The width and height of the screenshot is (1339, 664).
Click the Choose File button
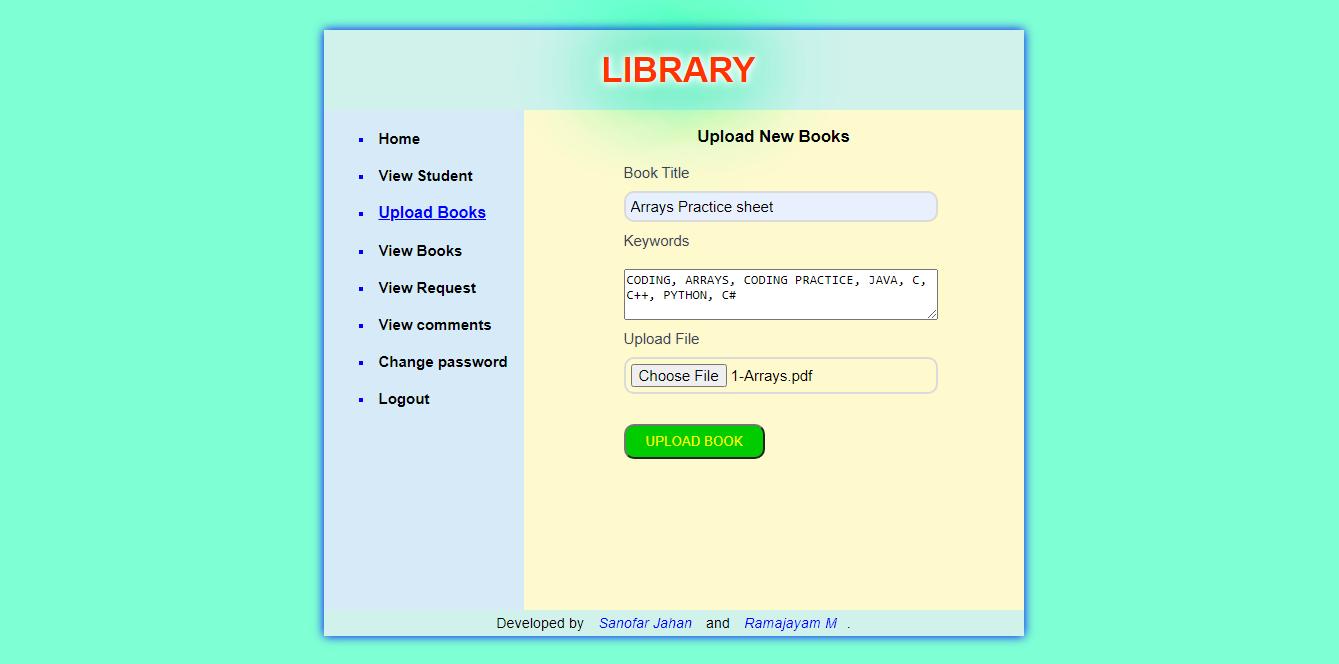coord(678,375)
